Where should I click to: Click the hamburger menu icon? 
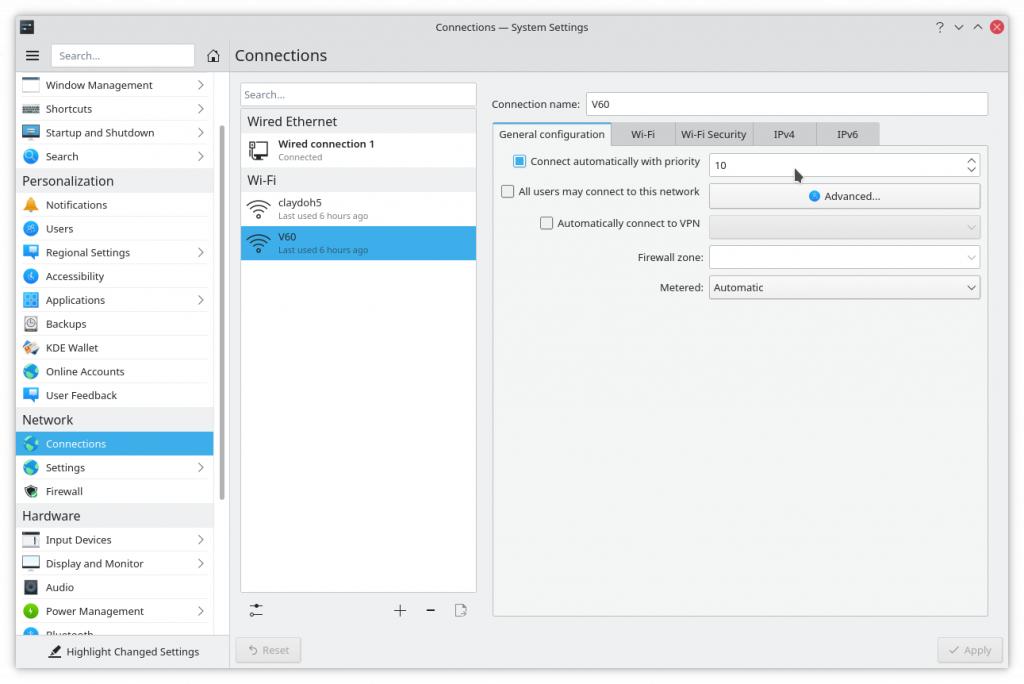[x=32, y=56]
